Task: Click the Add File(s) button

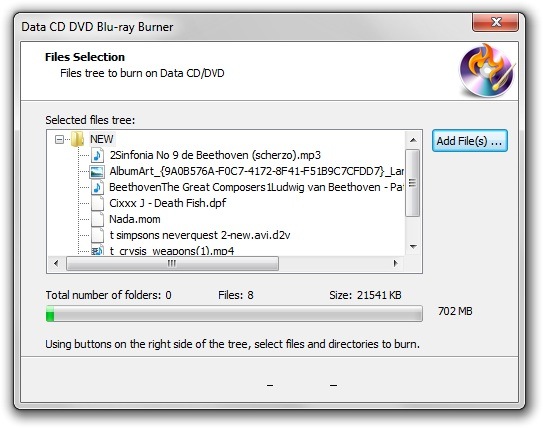Action: [x=470, y=141]
